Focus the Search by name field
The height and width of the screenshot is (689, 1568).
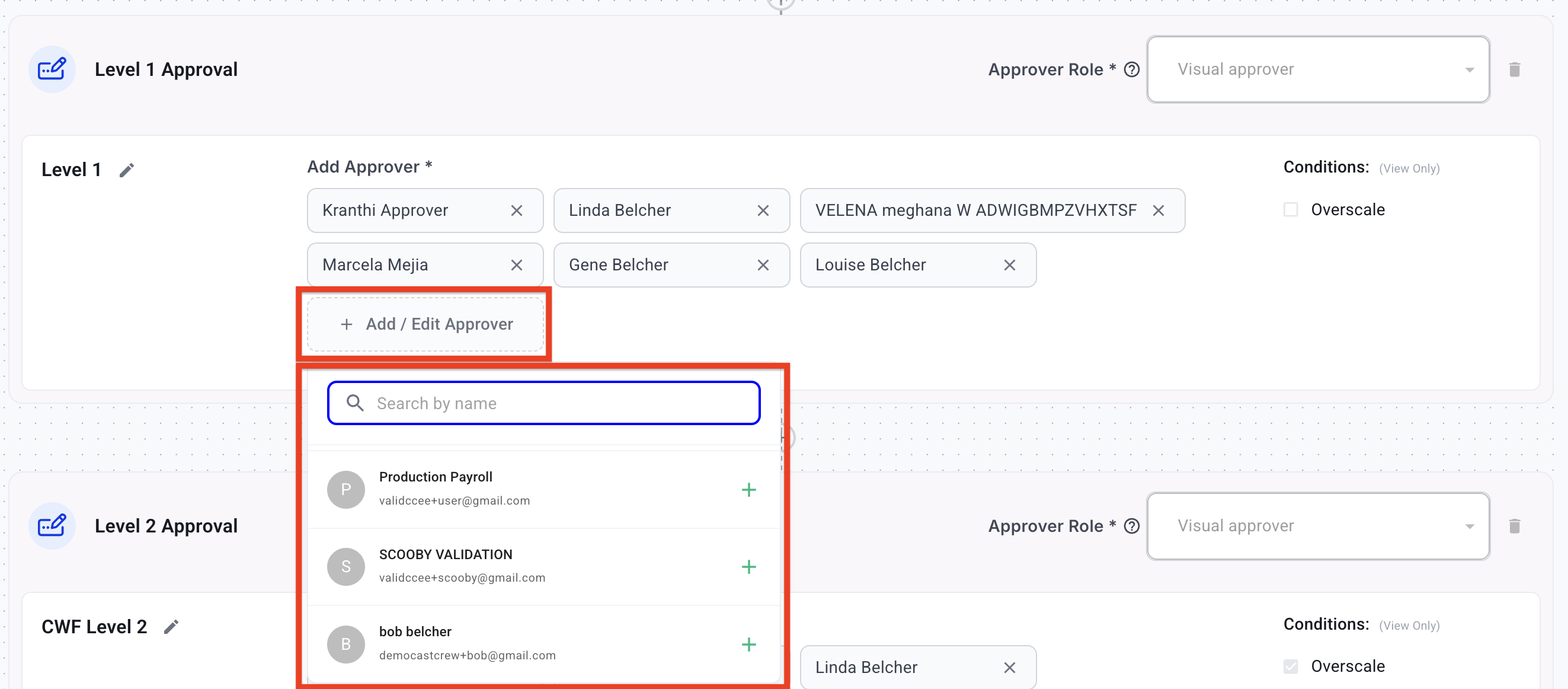543,403
